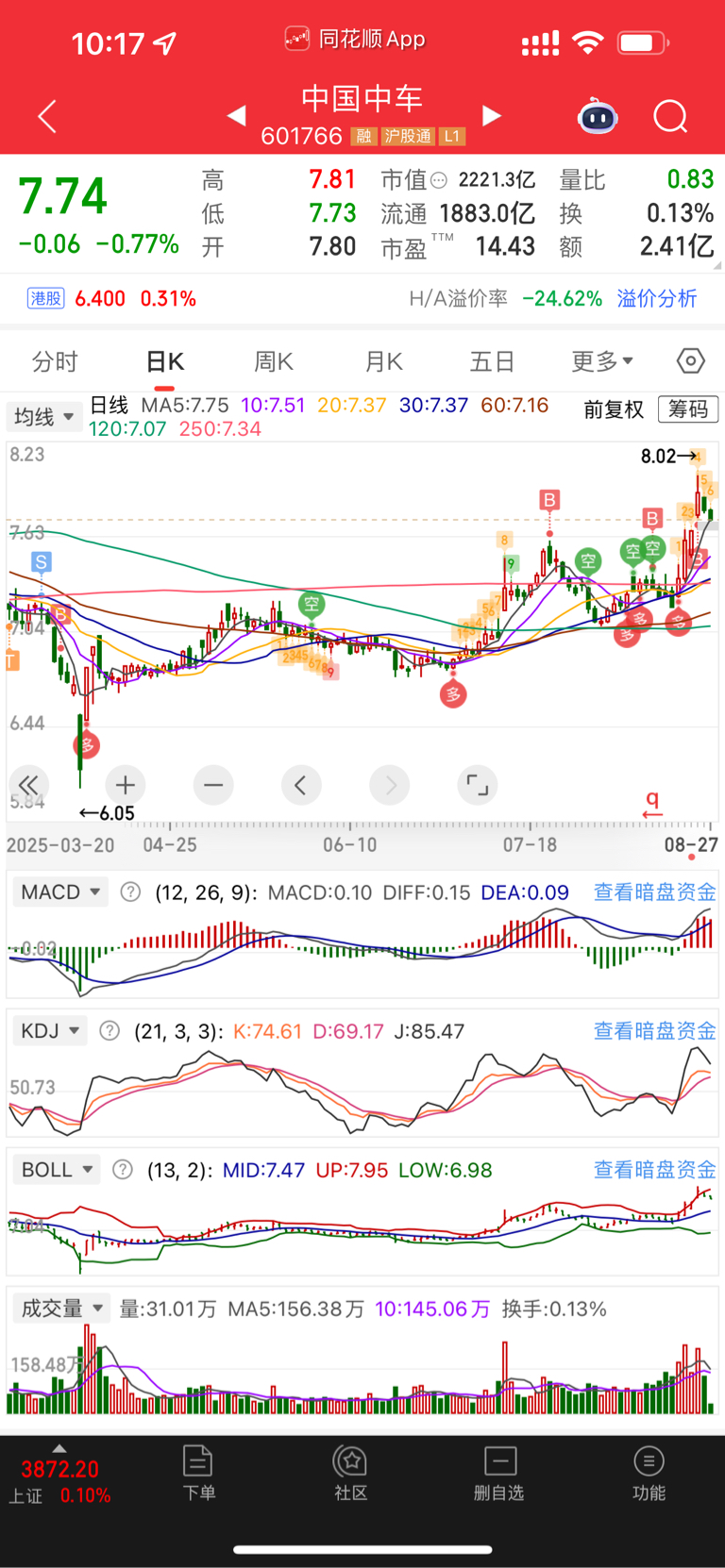Image resolution: width=725 pixels, height=1568 pixels.
Task: Toggle 前复权 price adjustment
Action: point(614,409)
